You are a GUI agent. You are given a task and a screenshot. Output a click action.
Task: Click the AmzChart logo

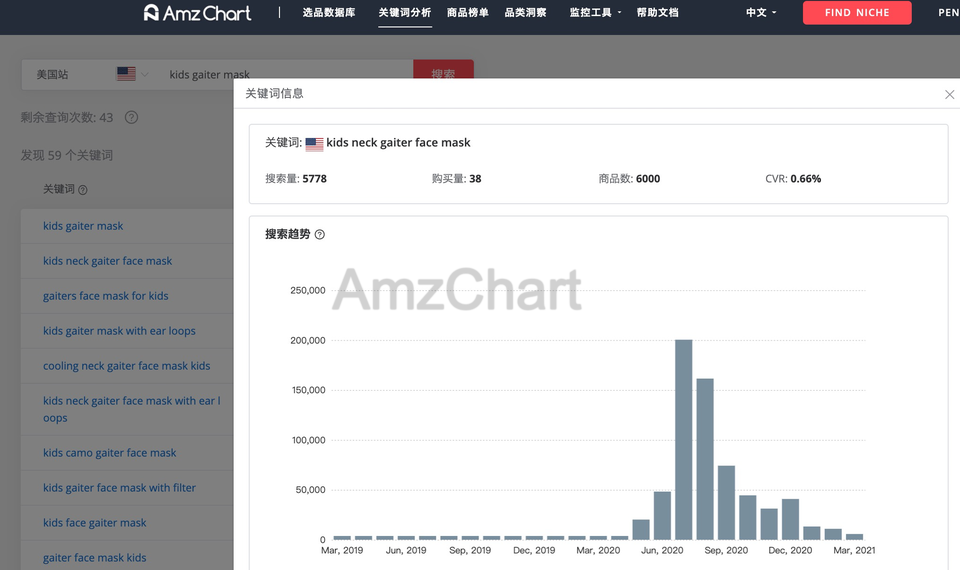(197, 13)
